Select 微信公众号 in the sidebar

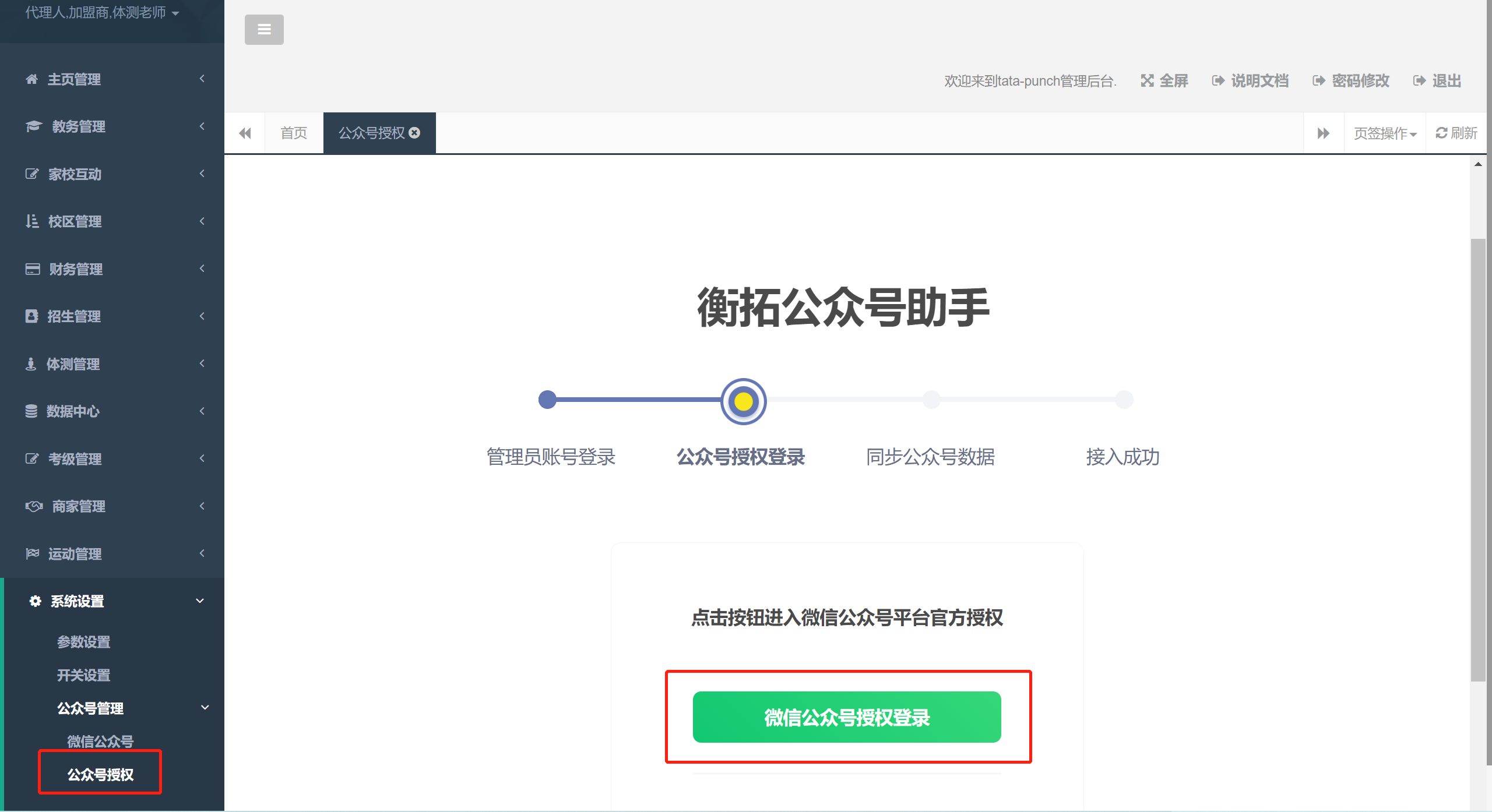100,742
